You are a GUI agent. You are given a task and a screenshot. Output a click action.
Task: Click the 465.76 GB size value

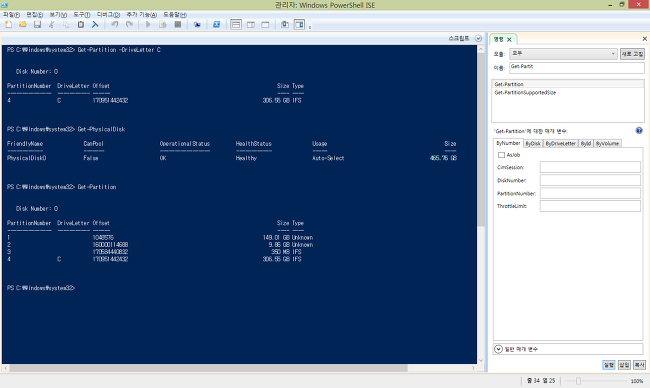coord(443,158)
